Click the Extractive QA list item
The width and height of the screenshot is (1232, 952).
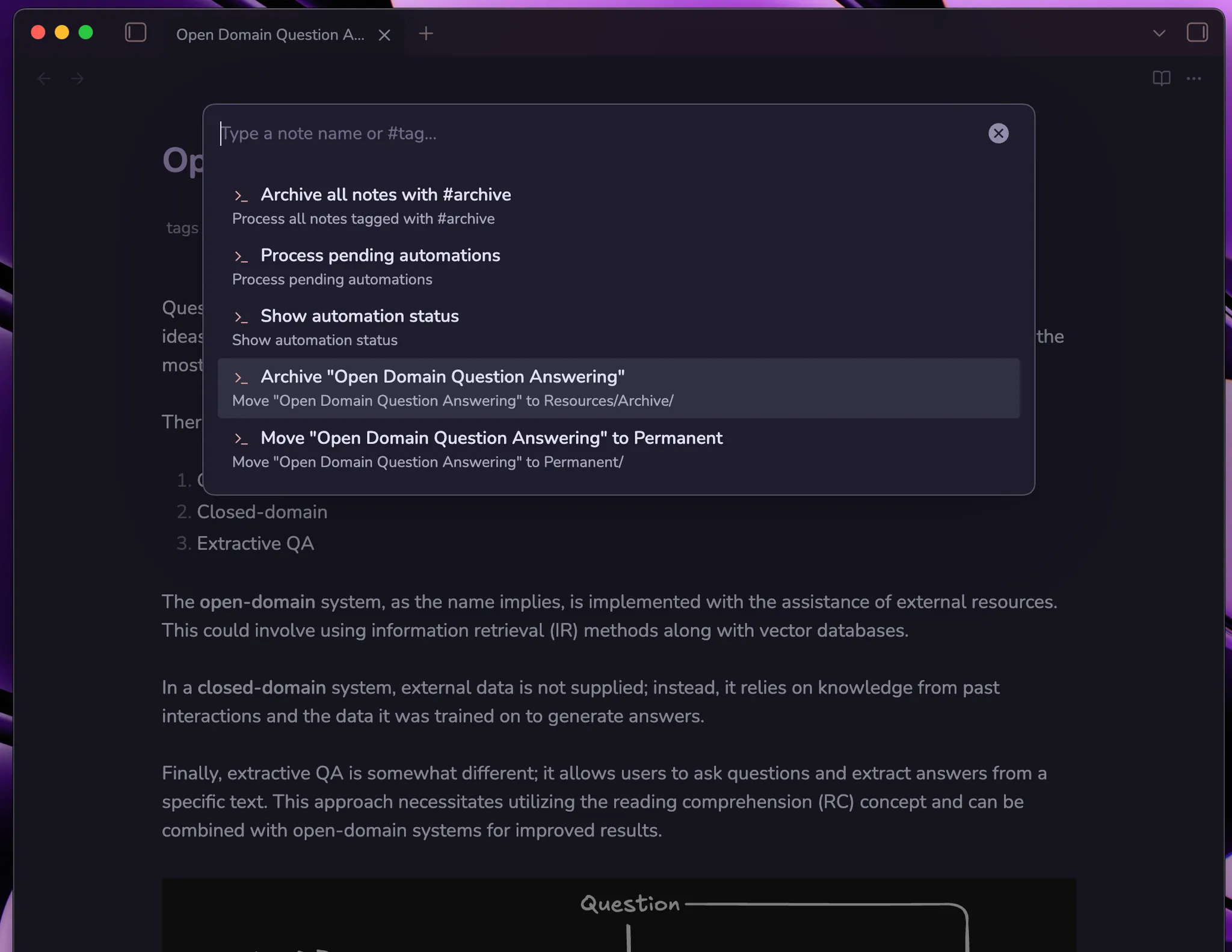pyautogui.click(x=255, y=544)
